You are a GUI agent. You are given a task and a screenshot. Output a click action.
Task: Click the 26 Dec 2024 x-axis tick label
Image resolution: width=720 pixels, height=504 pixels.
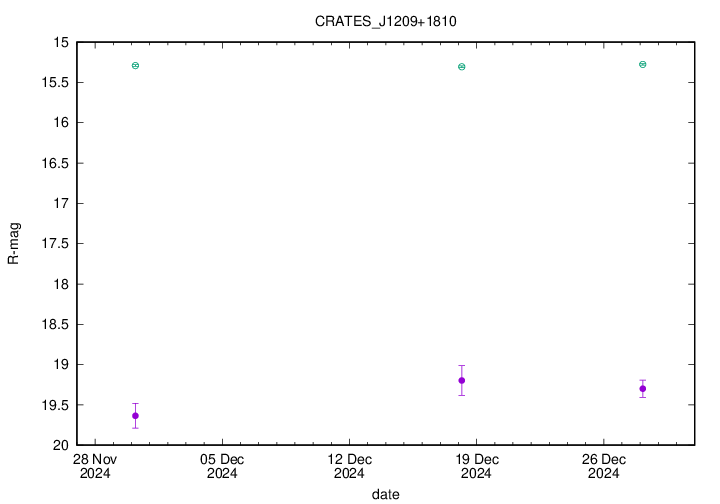tap(603, 466)
